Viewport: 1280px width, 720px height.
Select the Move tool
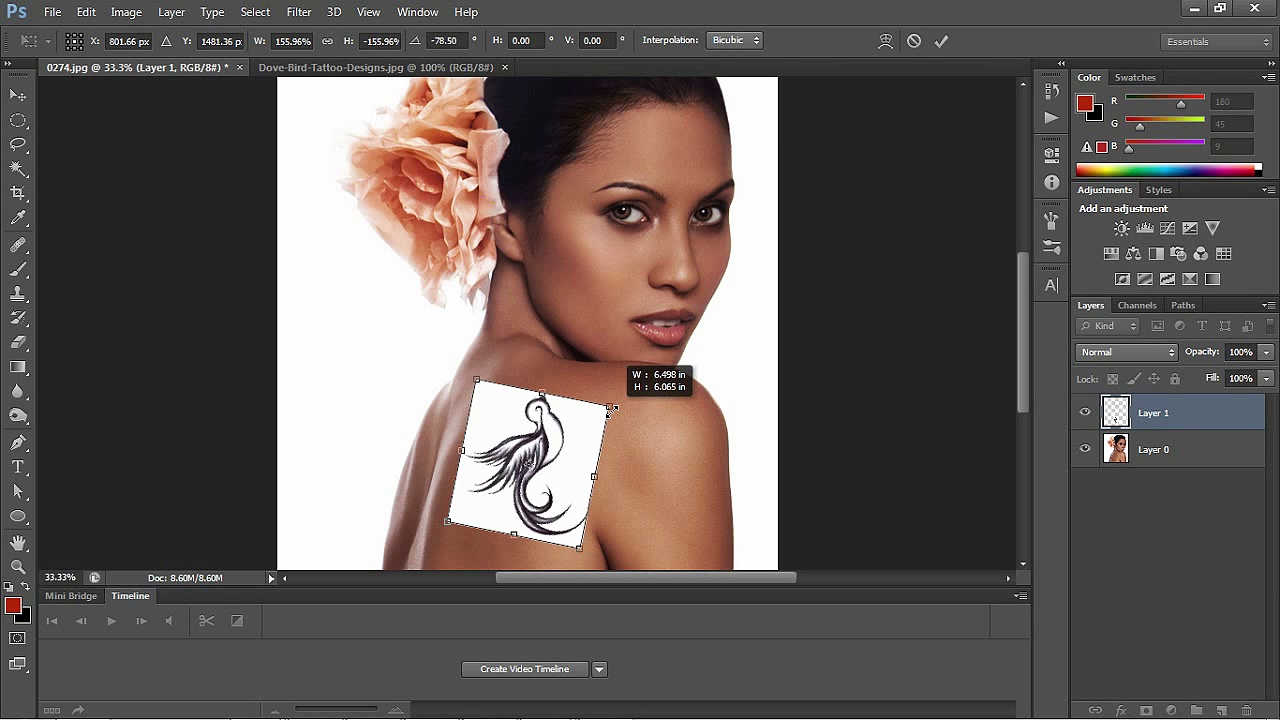pos(18,95)
